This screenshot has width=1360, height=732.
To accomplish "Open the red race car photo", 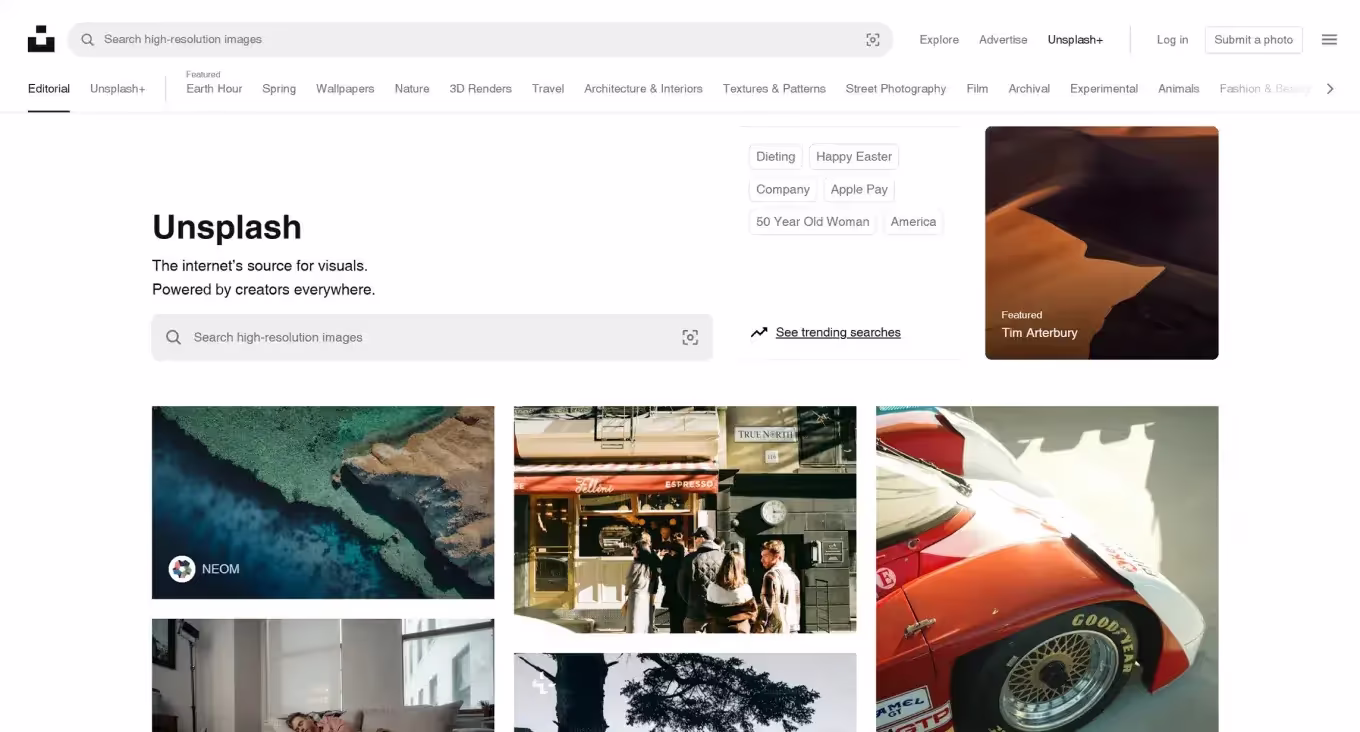I will [x=1047, y=568].
